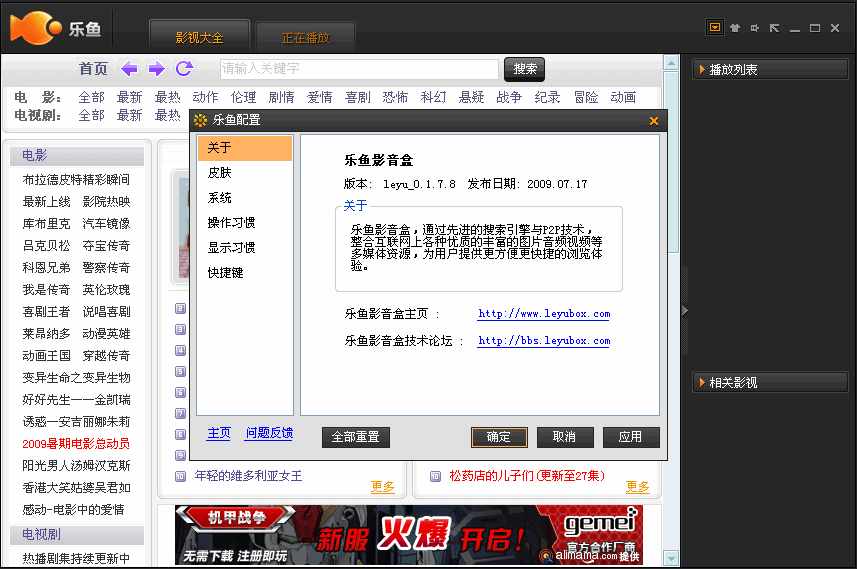Click the 全部重置 button

tap(356, 437)
